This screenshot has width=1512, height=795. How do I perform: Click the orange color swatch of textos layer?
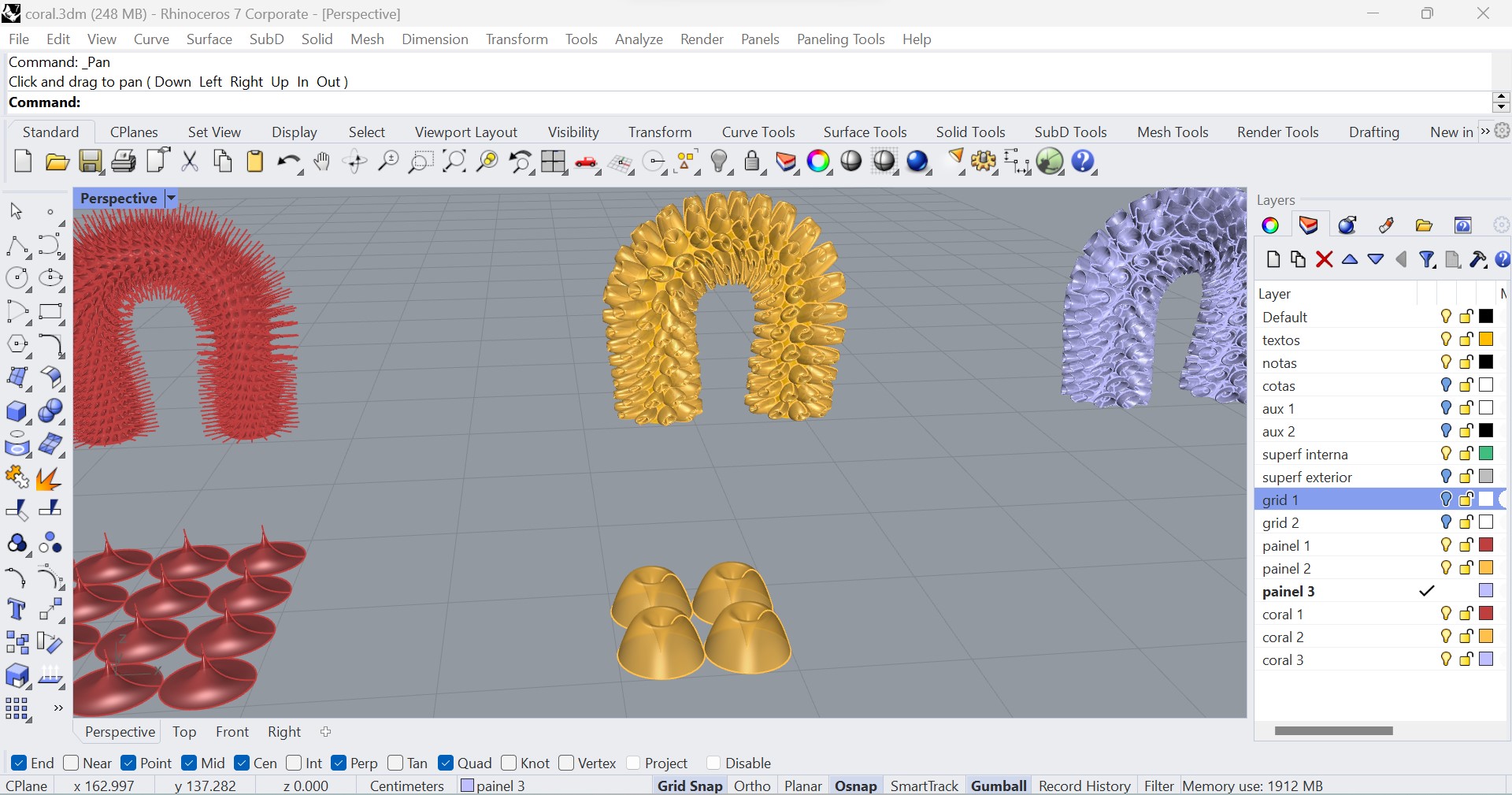(1486, 340)
